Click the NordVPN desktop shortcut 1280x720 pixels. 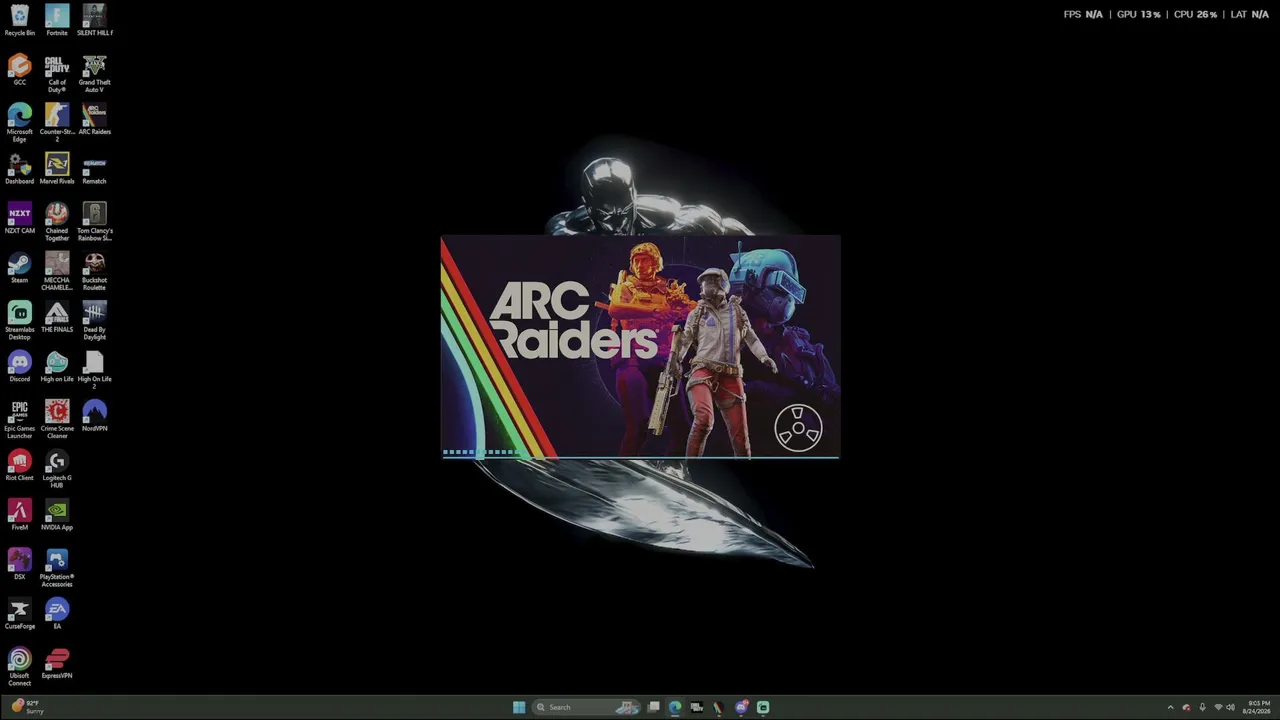point(94,416)
